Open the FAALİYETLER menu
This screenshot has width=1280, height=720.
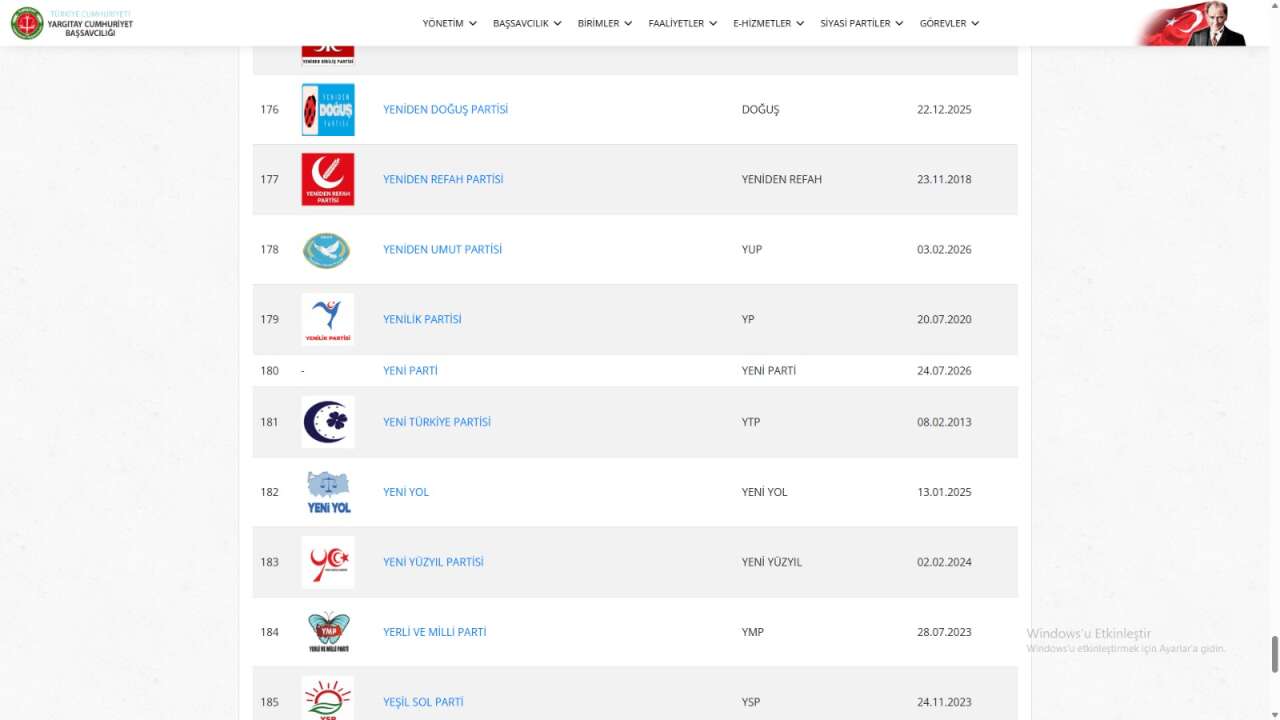pyautogui.click(x=682, y=23)
